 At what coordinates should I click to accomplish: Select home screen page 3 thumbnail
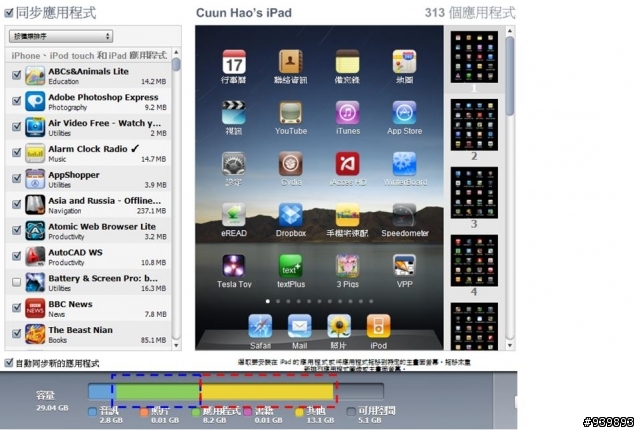coord(474,193)
